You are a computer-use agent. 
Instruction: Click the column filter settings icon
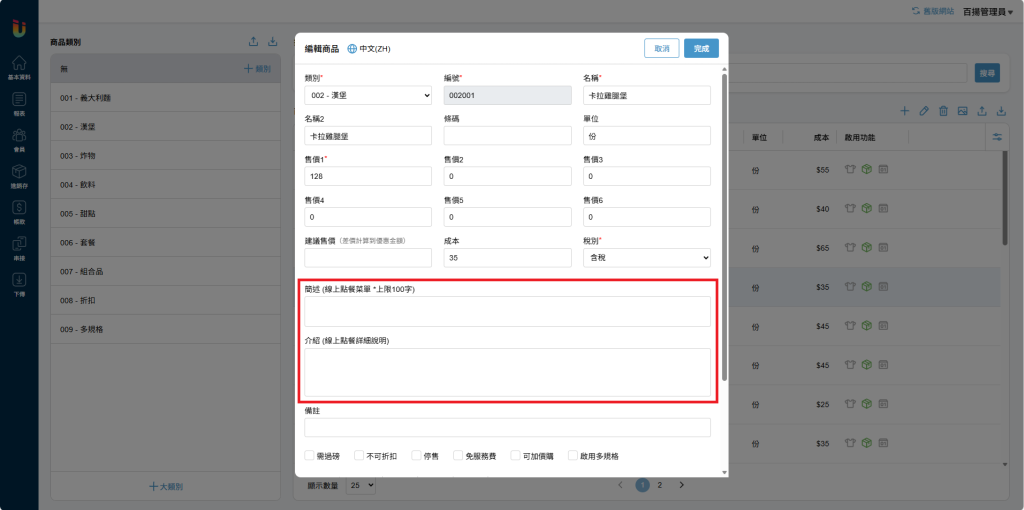tap(997, 137)
